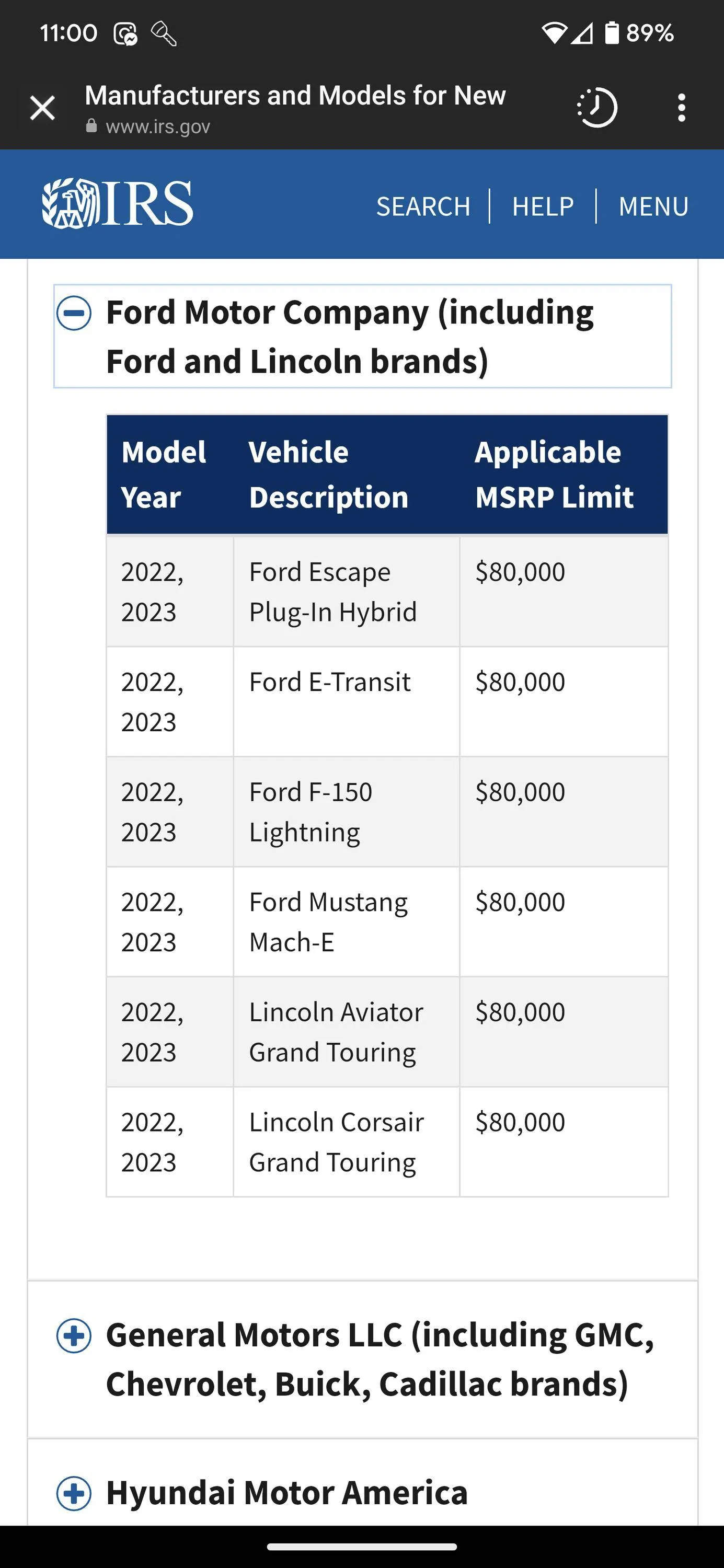
Task: Tap the bottom navigation gesture bar
Action: [x=362, y=1547]
